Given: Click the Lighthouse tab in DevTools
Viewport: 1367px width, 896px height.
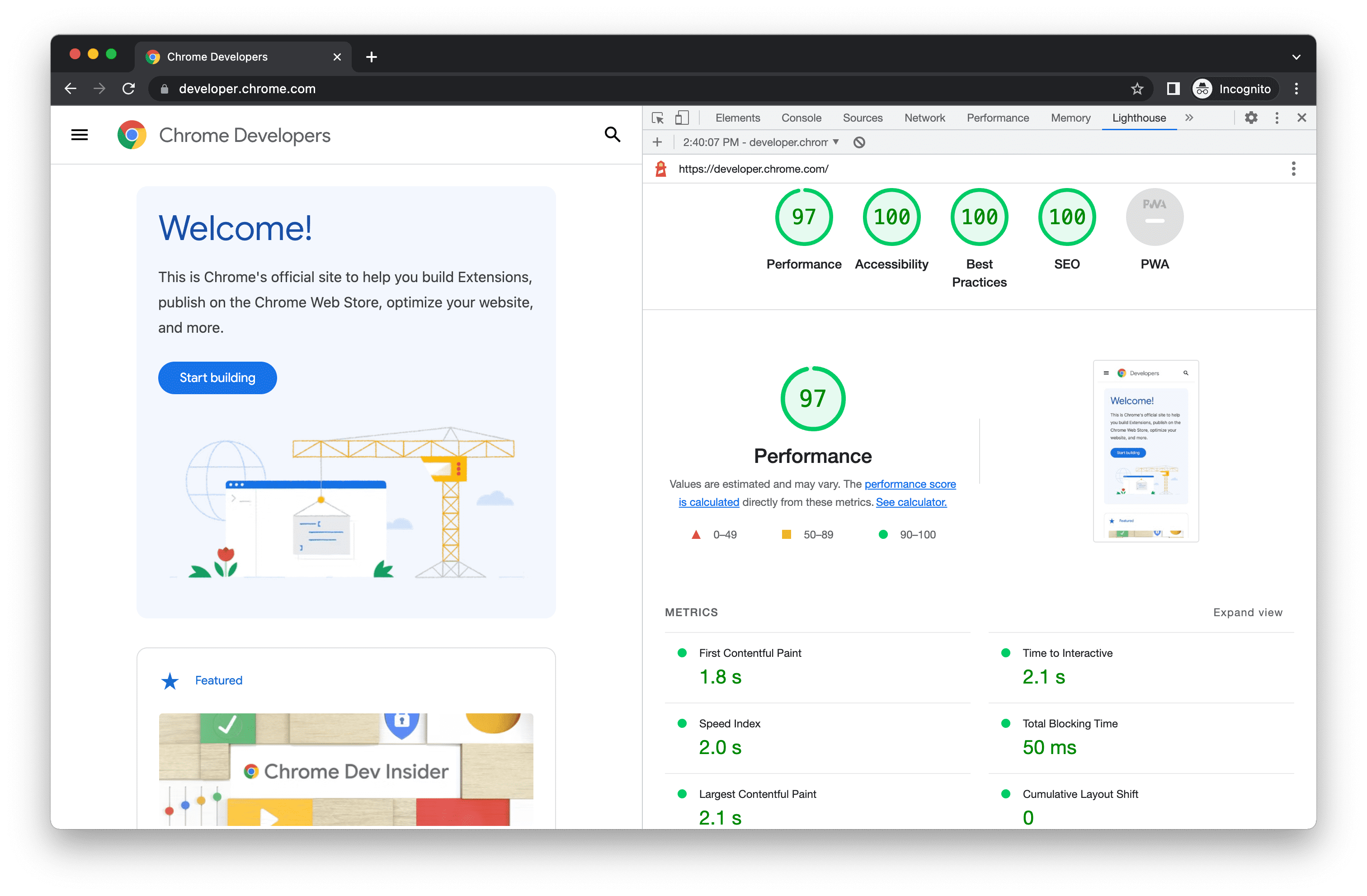Looking at the screenshot, I should pyautogui.click(x=1140, y=117).
